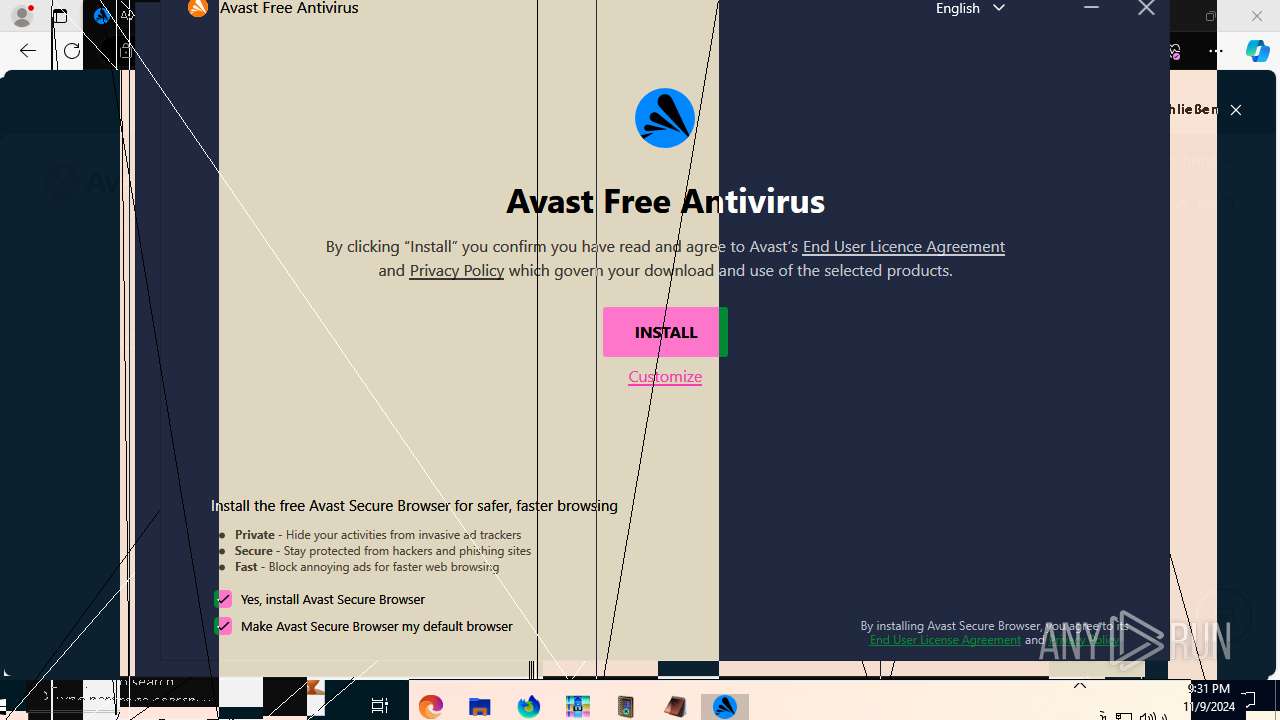
Task: Click the 'Private' bullet point text
Action: pyautogui.click(x=378, y=535)
